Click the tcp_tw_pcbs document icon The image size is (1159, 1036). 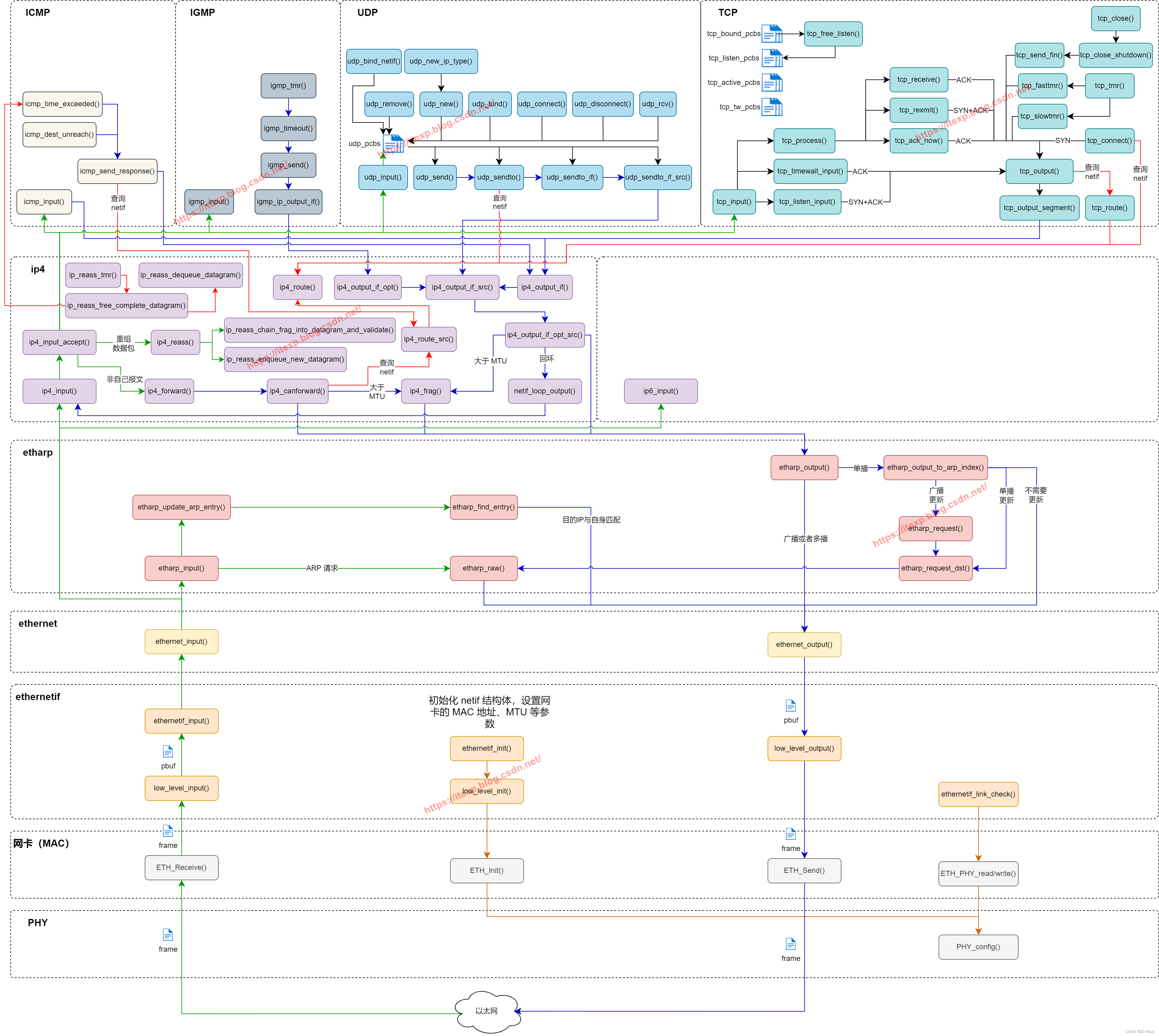(x=772, y=107)
